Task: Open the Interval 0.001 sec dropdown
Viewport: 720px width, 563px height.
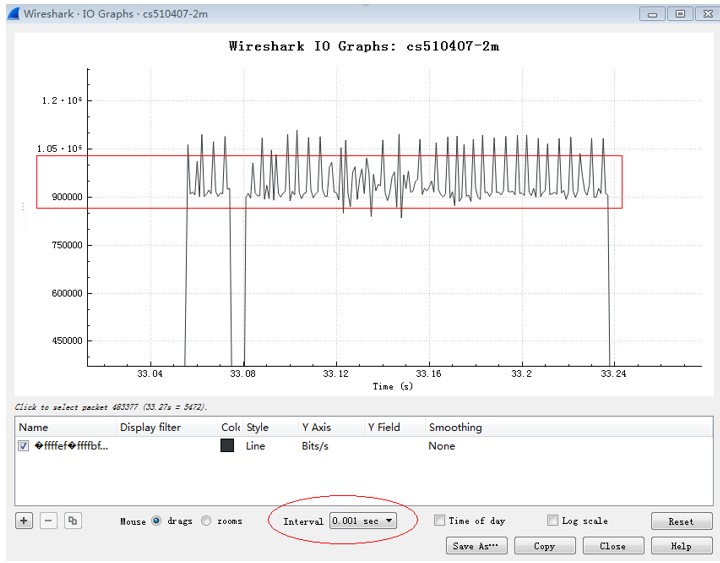Action: point(363,521)
